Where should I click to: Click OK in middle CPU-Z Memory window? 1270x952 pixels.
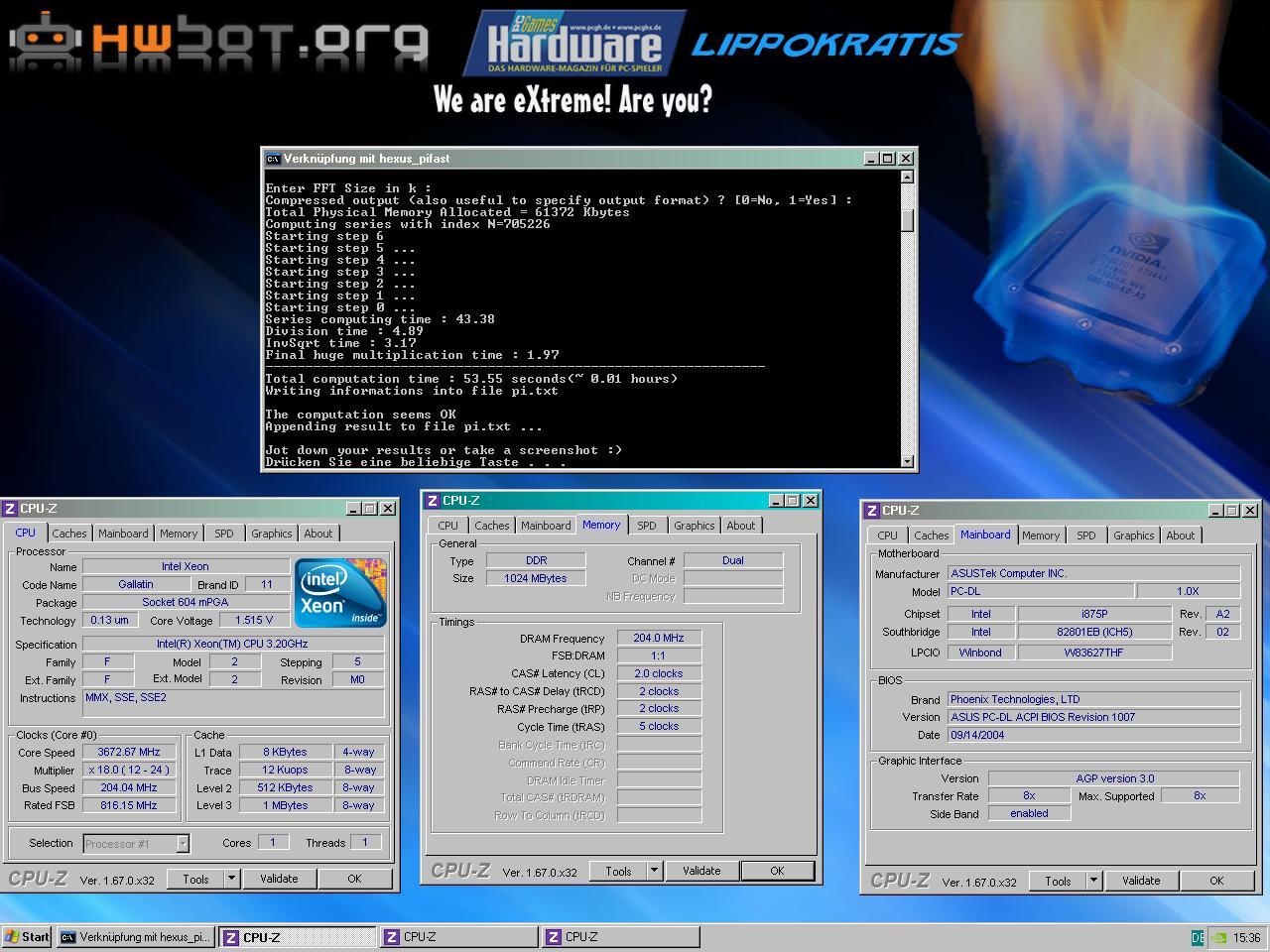pyautogui.click(x=777, y=871)
